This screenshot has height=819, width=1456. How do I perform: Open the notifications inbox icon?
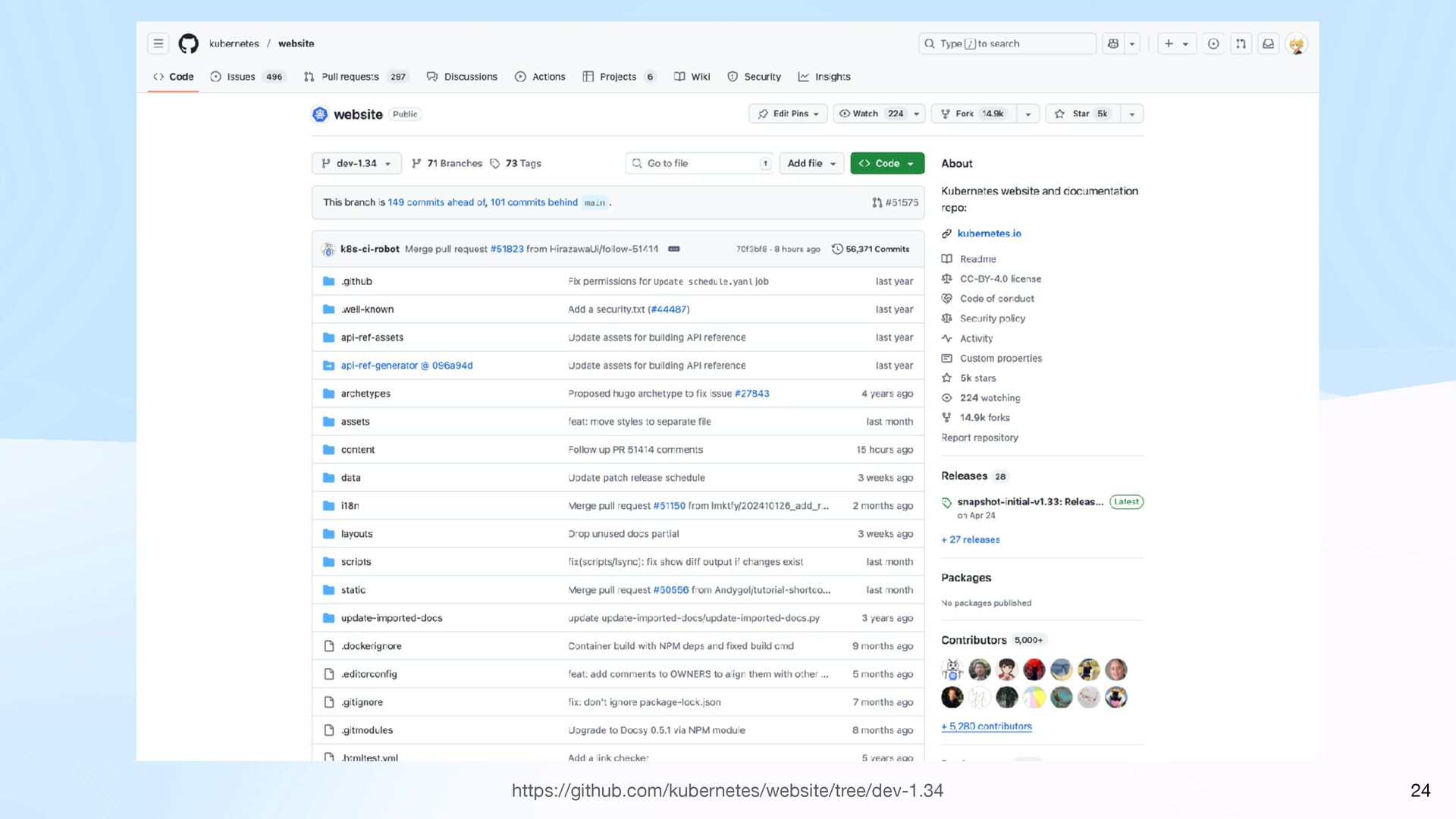[1268, 44]
